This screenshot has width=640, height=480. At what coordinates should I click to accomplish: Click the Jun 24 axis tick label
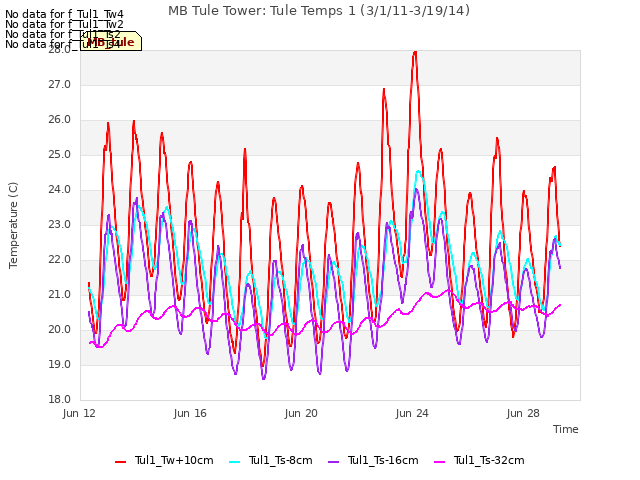pos(412,413)
